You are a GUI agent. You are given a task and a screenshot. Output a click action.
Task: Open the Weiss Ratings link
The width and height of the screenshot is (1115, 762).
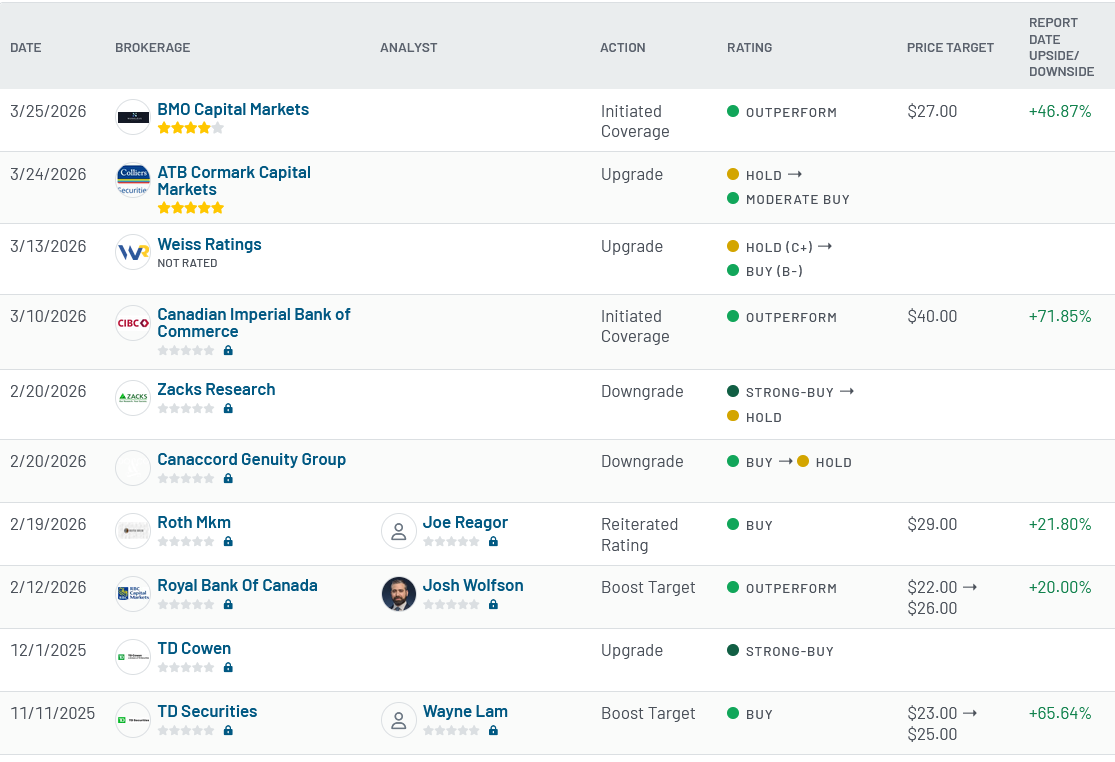210,245
